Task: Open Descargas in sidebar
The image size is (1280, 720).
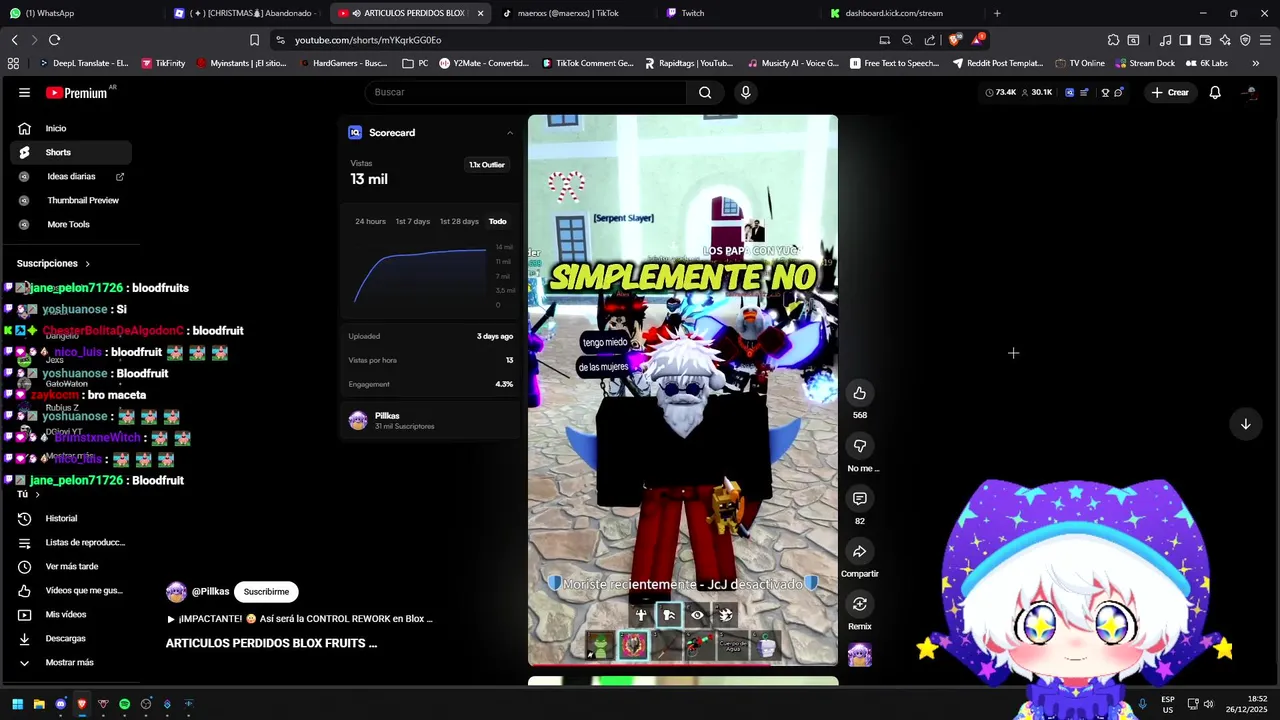Action: pyautogui.click(x=70, y=638)
